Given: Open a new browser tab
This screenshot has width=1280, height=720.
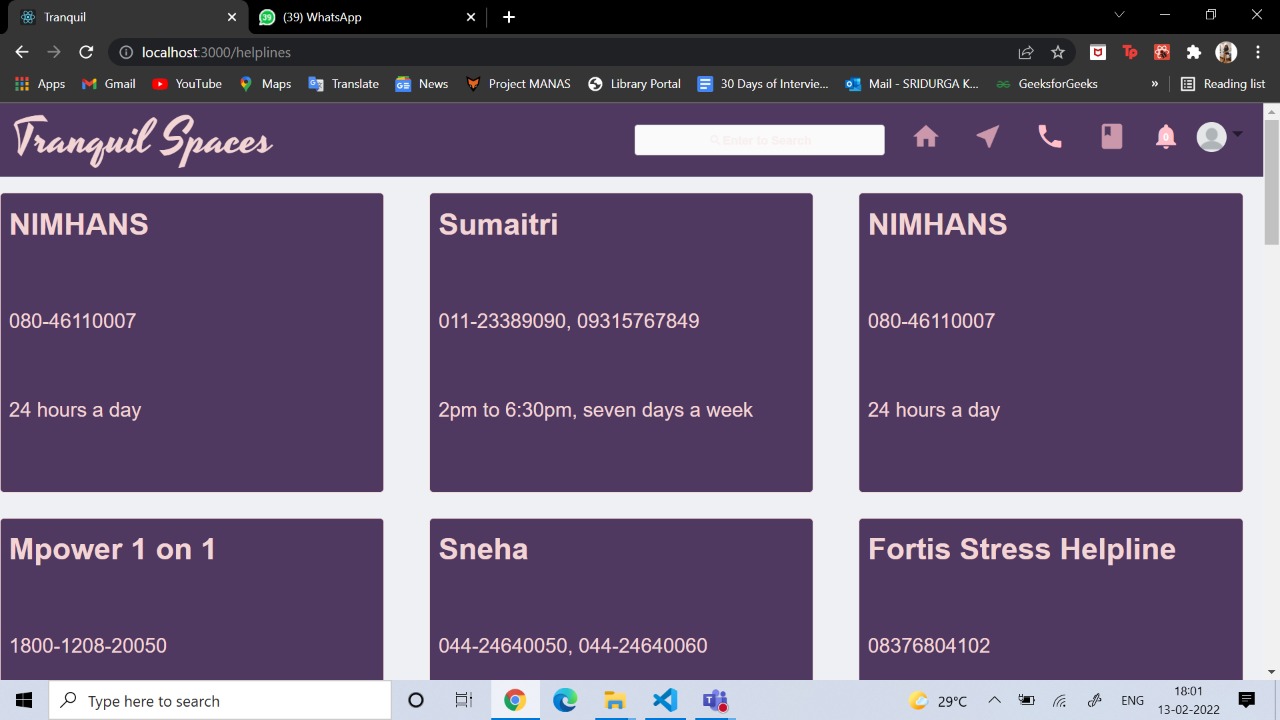Looking at the screenshot, I should (x=509, y=17).
